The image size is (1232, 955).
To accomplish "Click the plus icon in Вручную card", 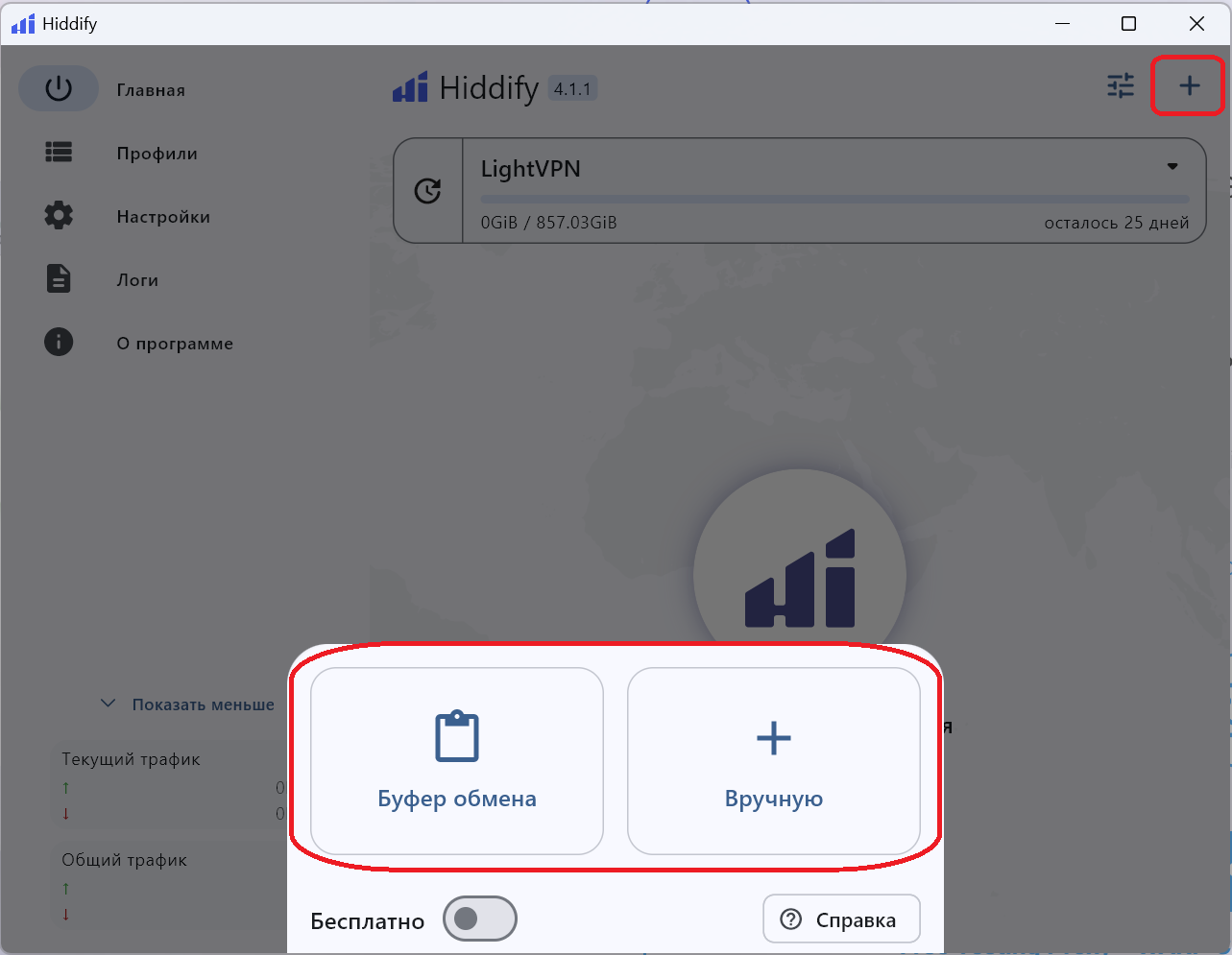I will pos(774,738).
